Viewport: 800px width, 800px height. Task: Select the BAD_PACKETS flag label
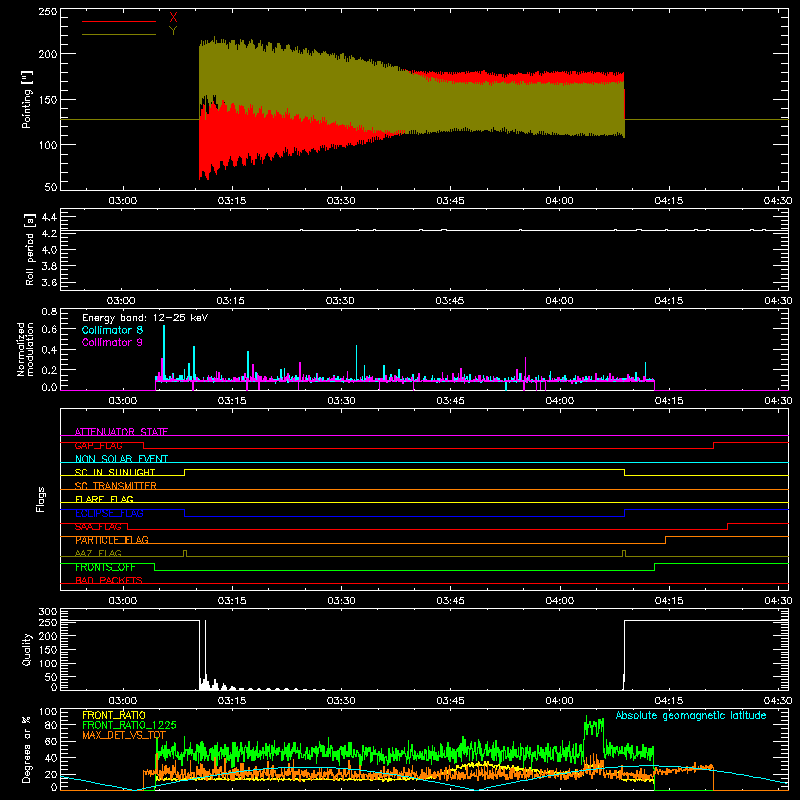tap(109, 580)
